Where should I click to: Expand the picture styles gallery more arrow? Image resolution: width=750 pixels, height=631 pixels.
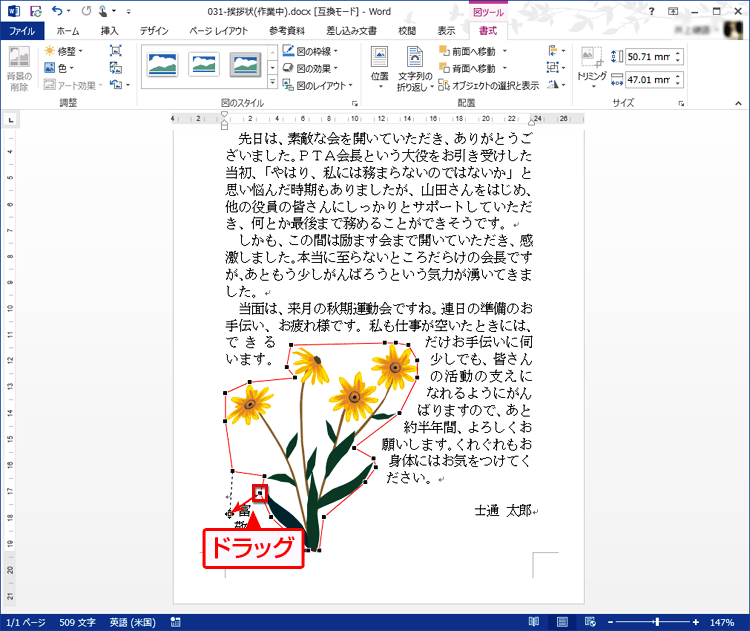273,82
